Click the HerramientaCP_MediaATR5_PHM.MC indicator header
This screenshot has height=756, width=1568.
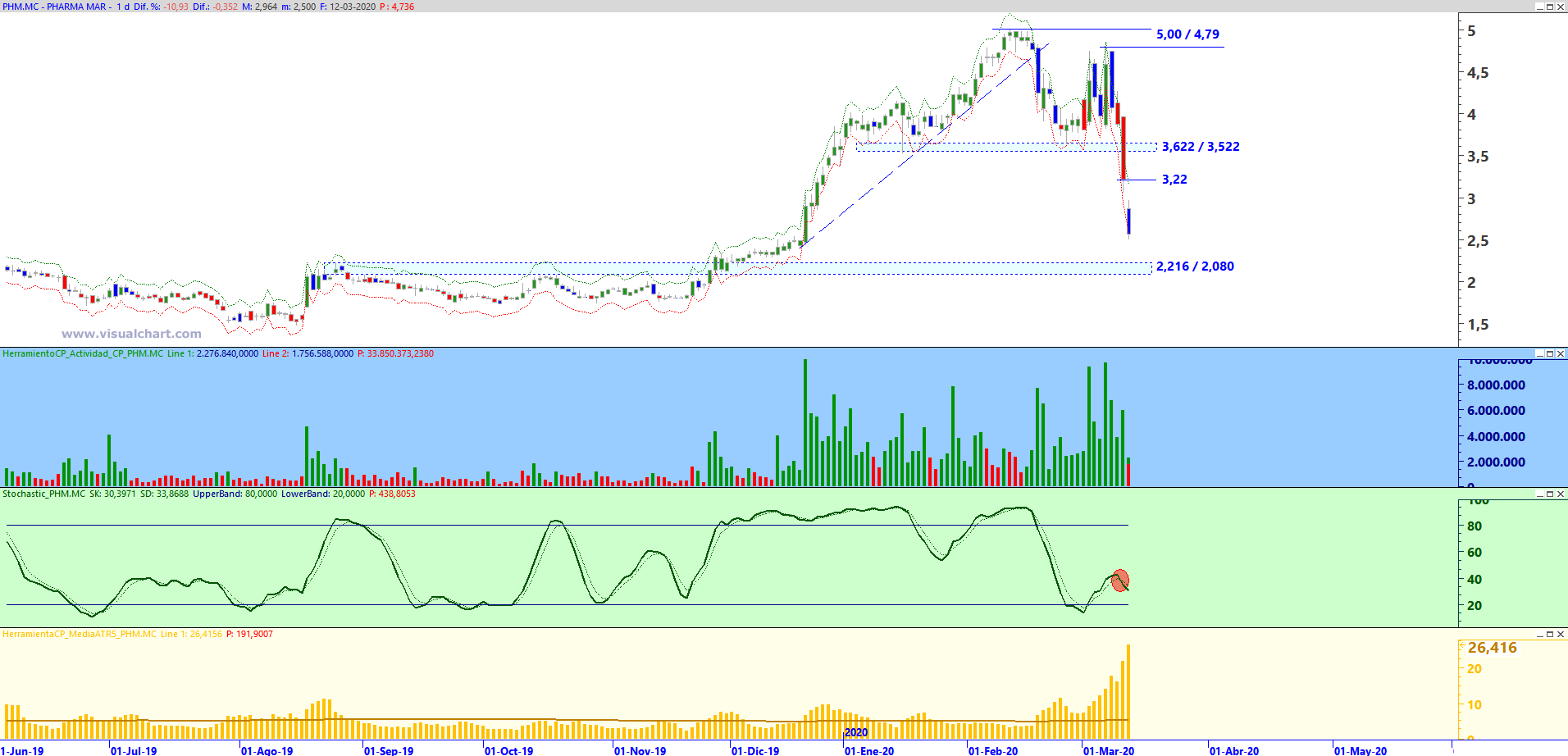pos(80,634)
